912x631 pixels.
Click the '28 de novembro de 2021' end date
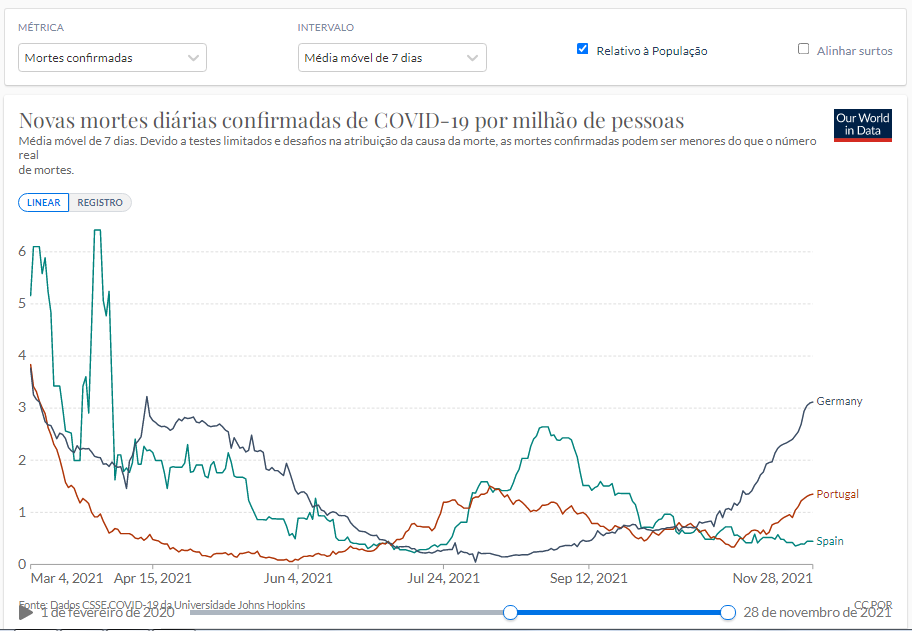coord(816,613)
